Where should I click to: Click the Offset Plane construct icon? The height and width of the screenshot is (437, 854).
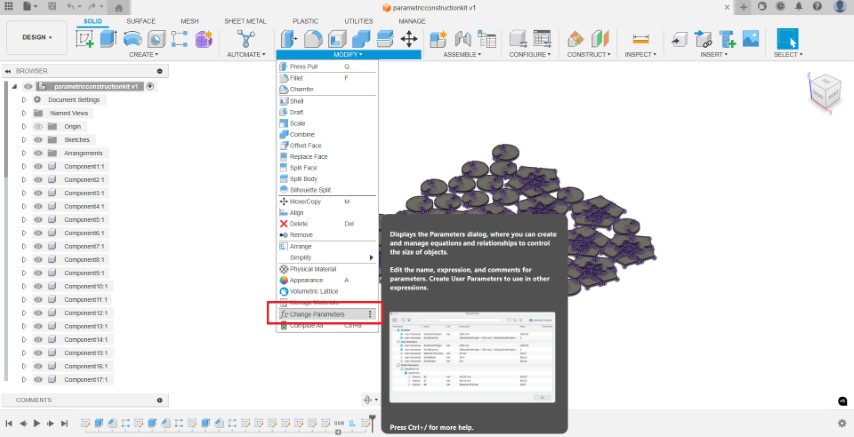[x=575, y=39]
